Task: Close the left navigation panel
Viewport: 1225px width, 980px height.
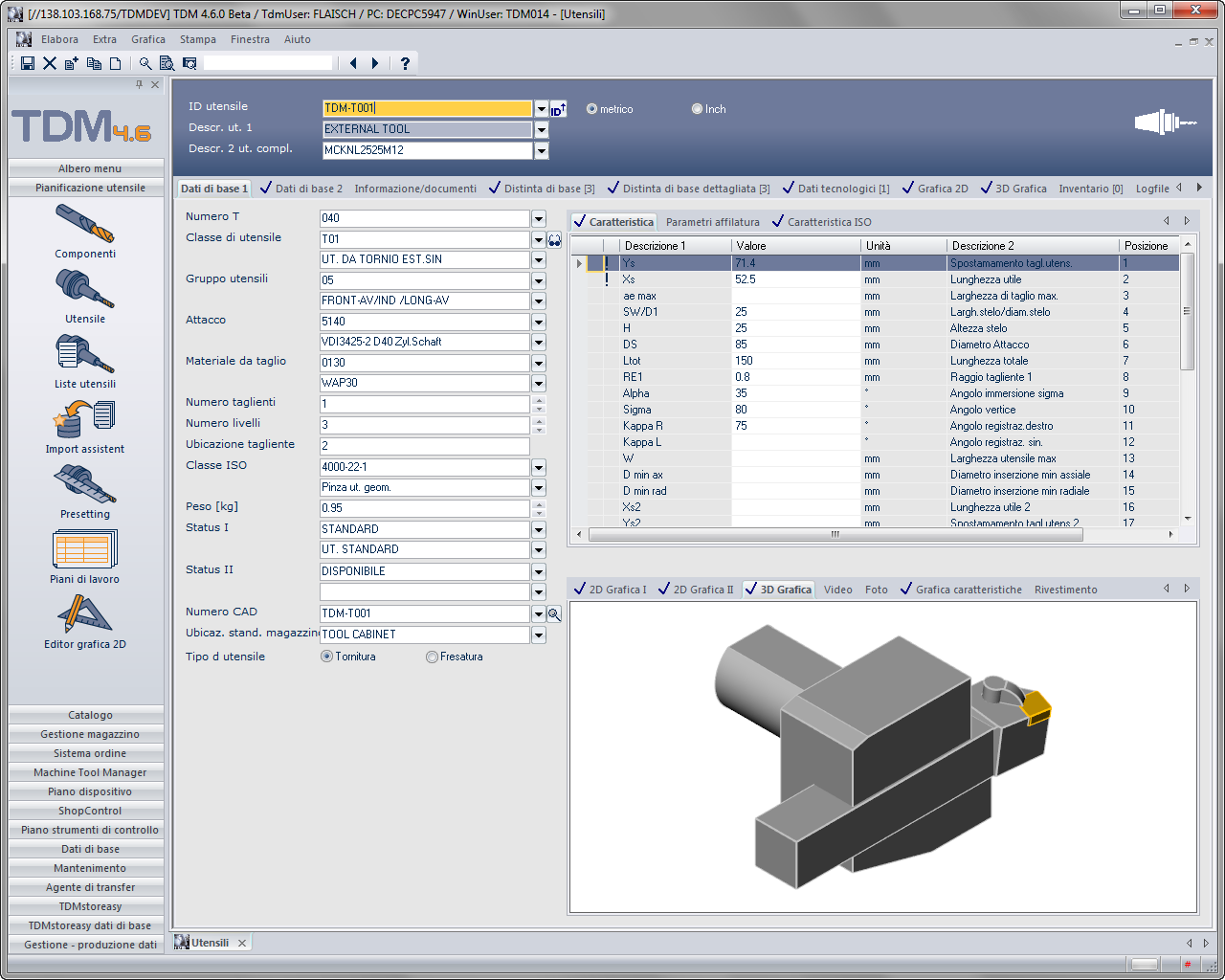Action: point(155,84)
